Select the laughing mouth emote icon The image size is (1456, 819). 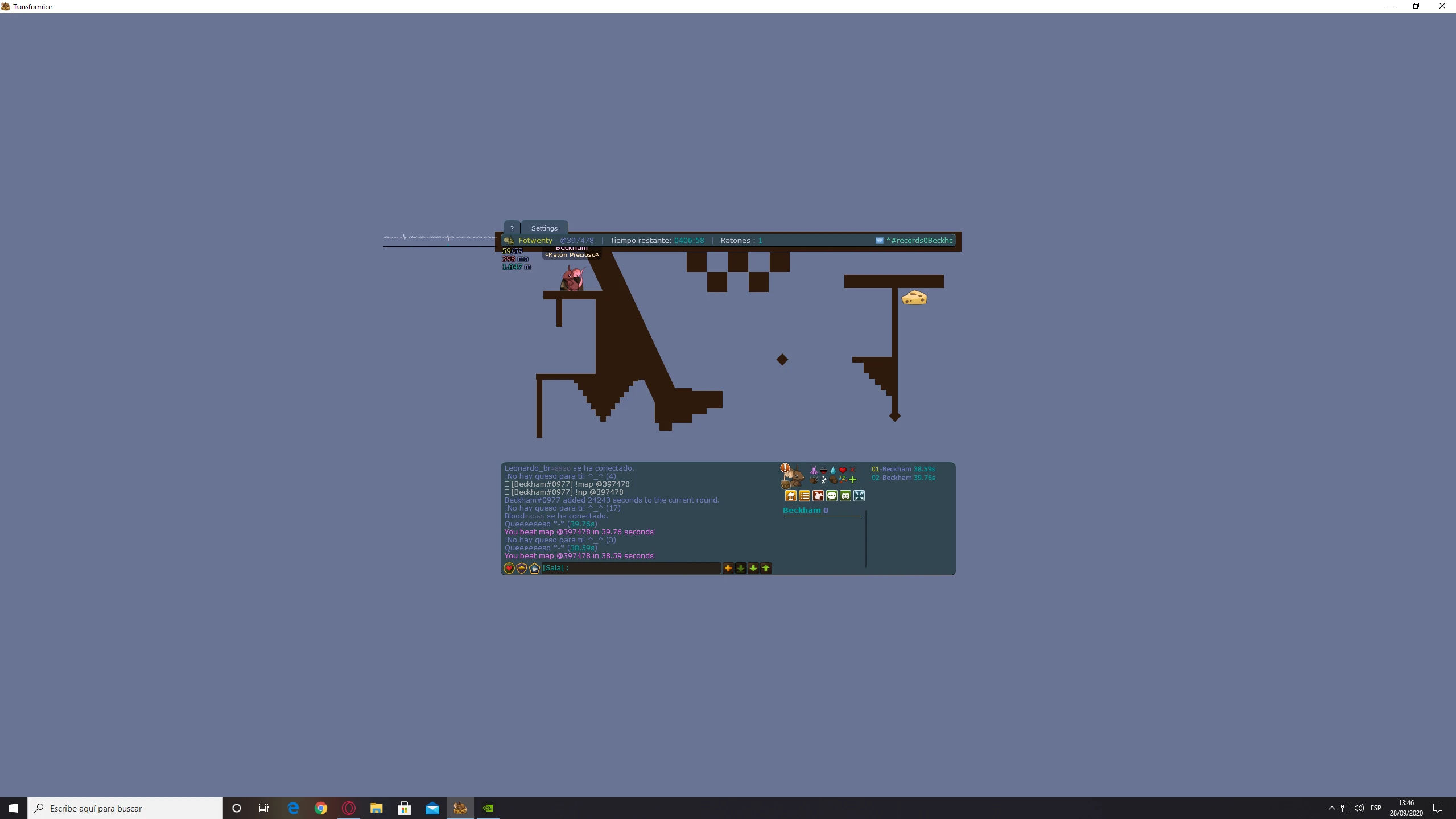[x=823, y=470]
